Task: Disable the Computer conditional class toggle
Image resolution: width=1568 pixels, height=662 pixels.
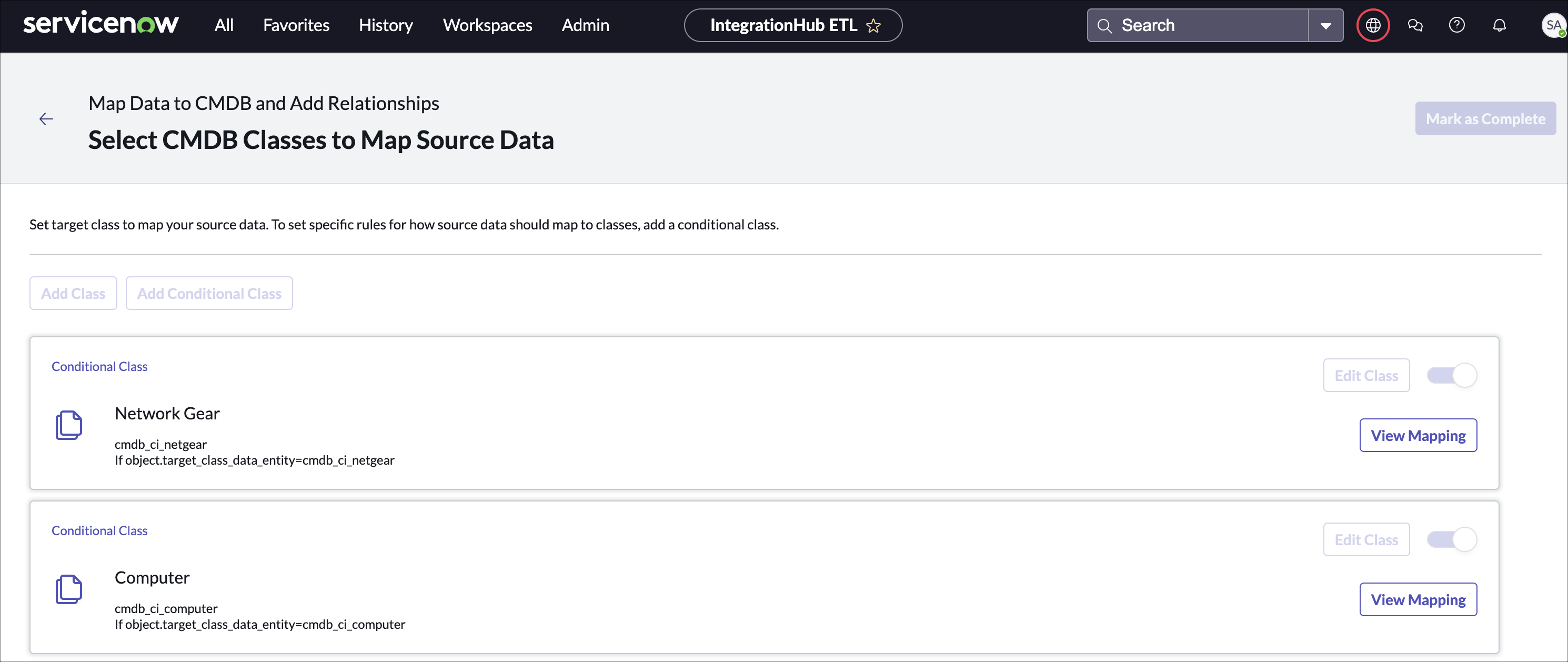Action: [1451, 539]
